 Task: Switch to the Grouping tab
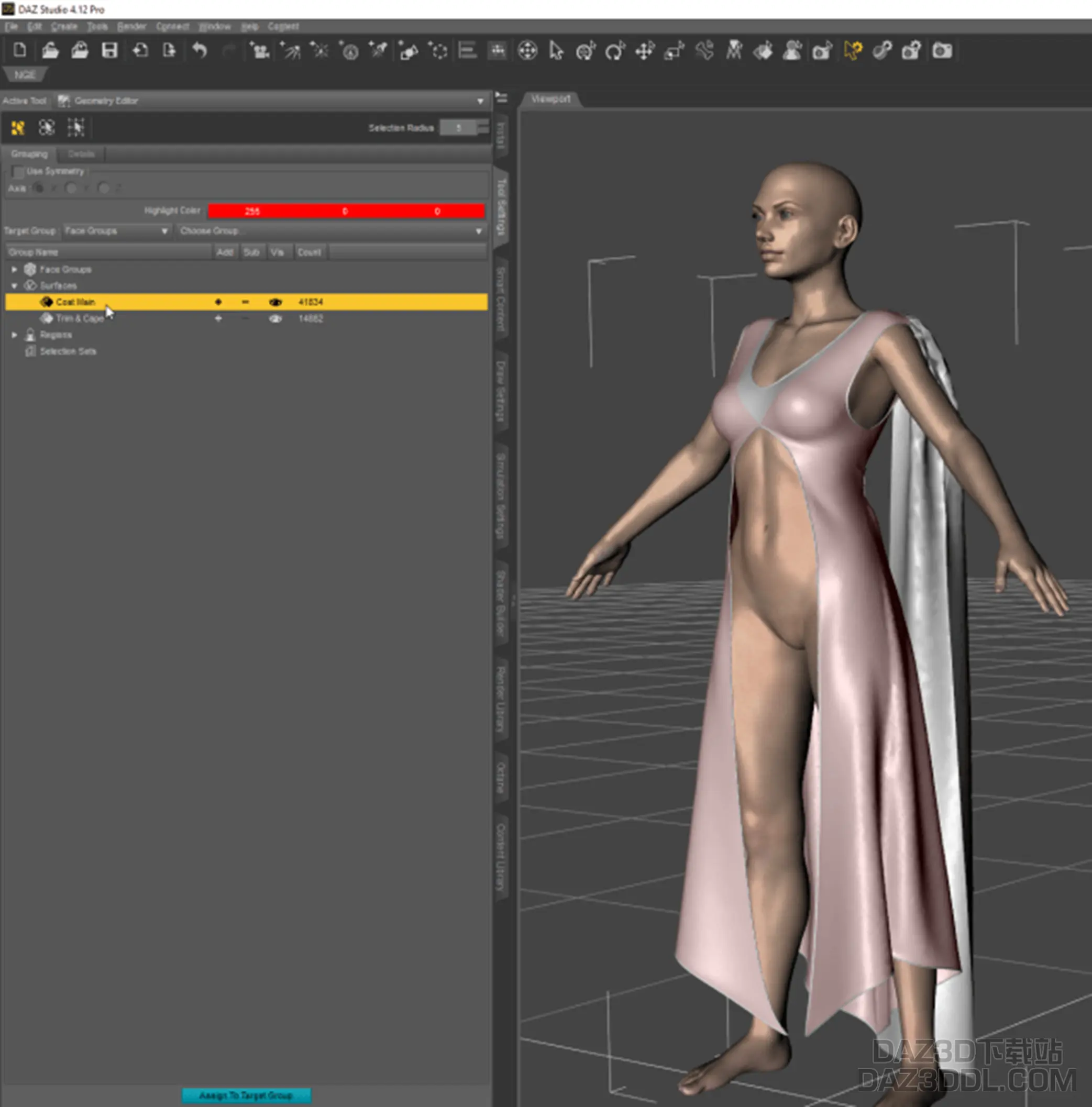click(29, 154)
